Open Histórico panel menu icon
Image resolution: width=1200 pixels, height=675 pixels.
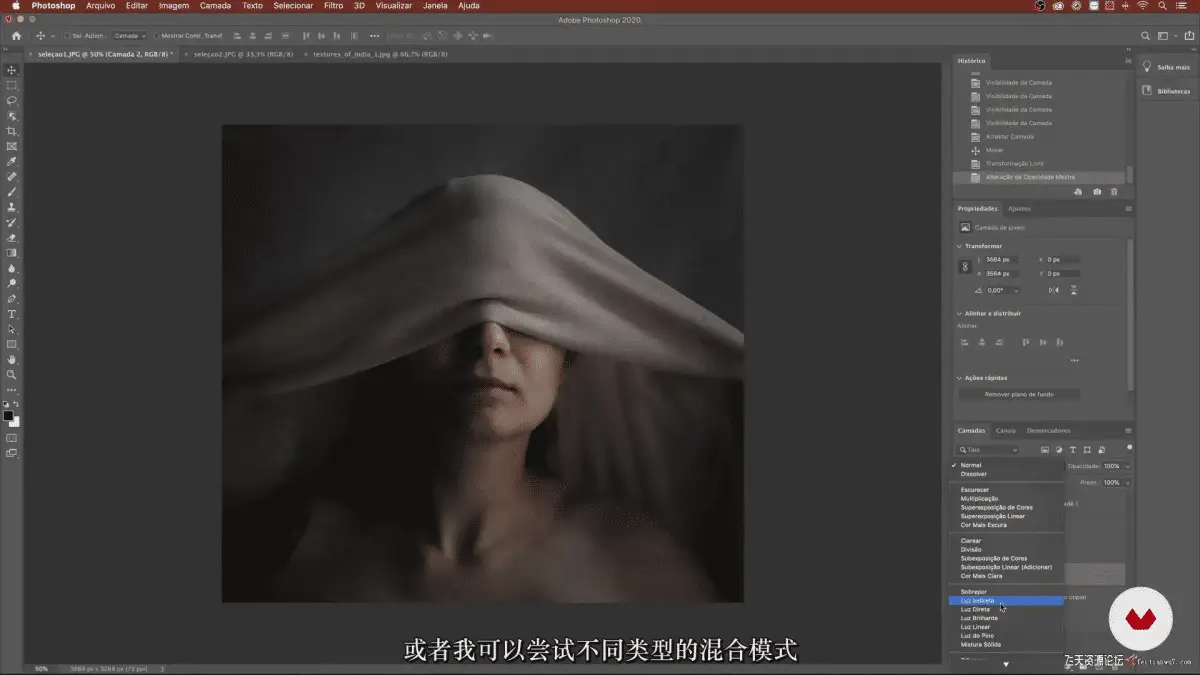[1129, 61]
